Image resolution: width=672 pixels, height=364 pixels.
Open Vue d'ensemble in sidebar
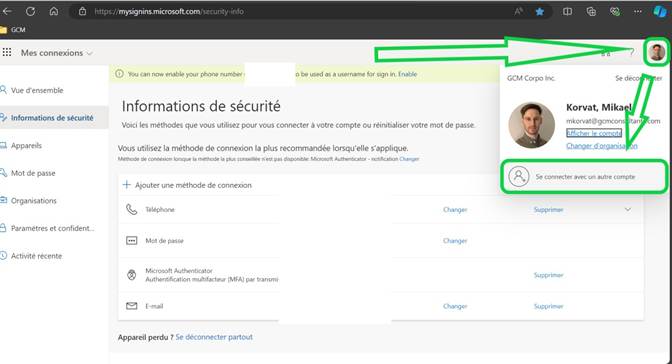pyautogui.click(x=37, y=90)
